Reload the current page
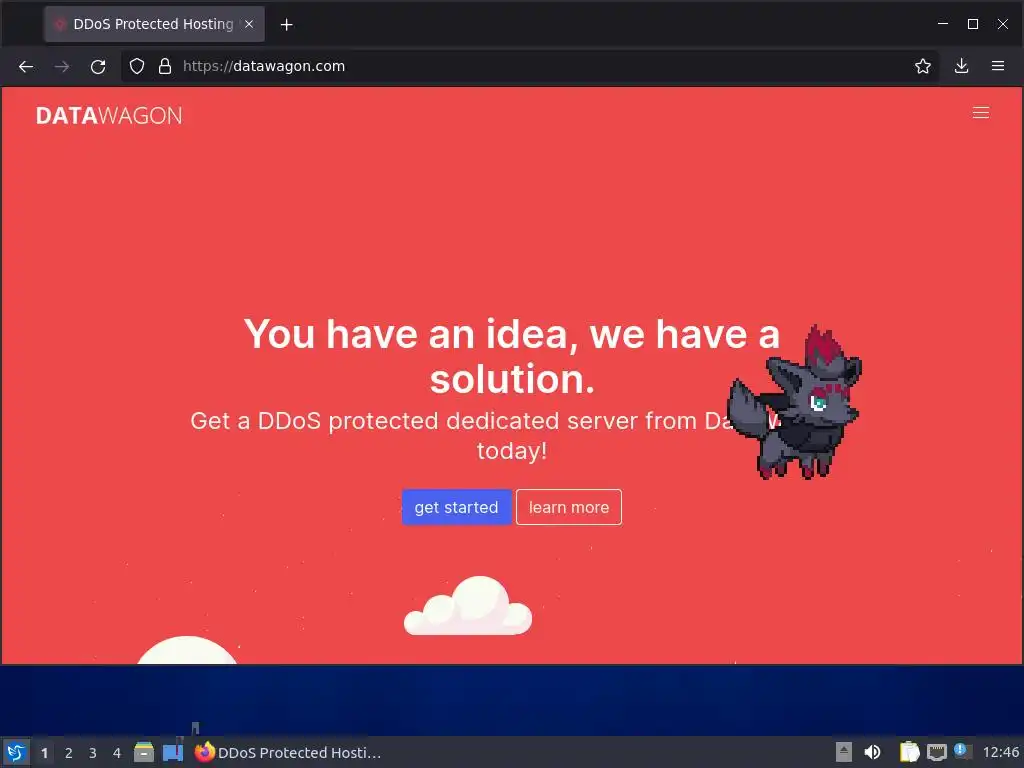 (x=98, y=67)
